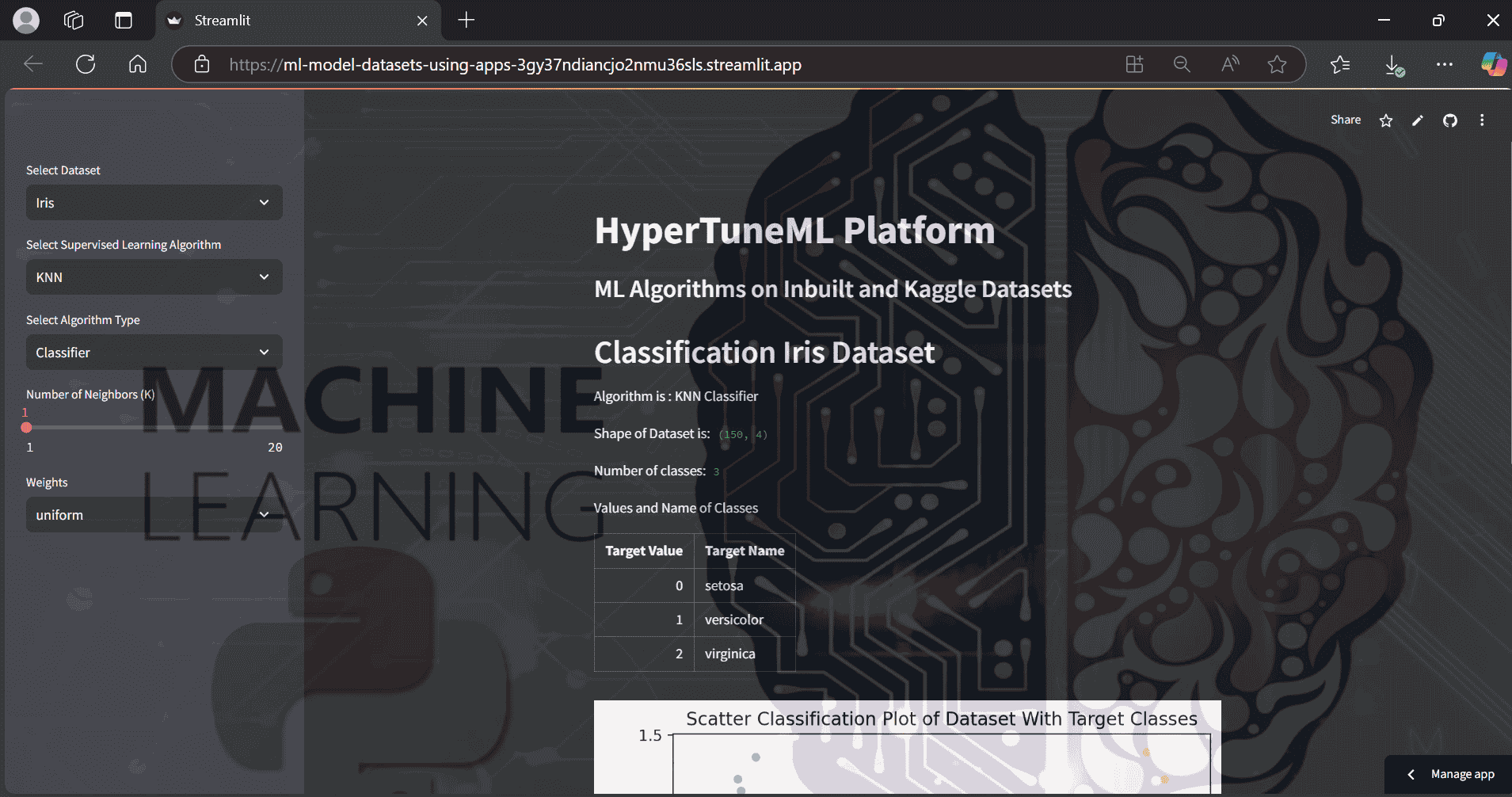
Task: Reload the current page
Action: click(86, 64)
